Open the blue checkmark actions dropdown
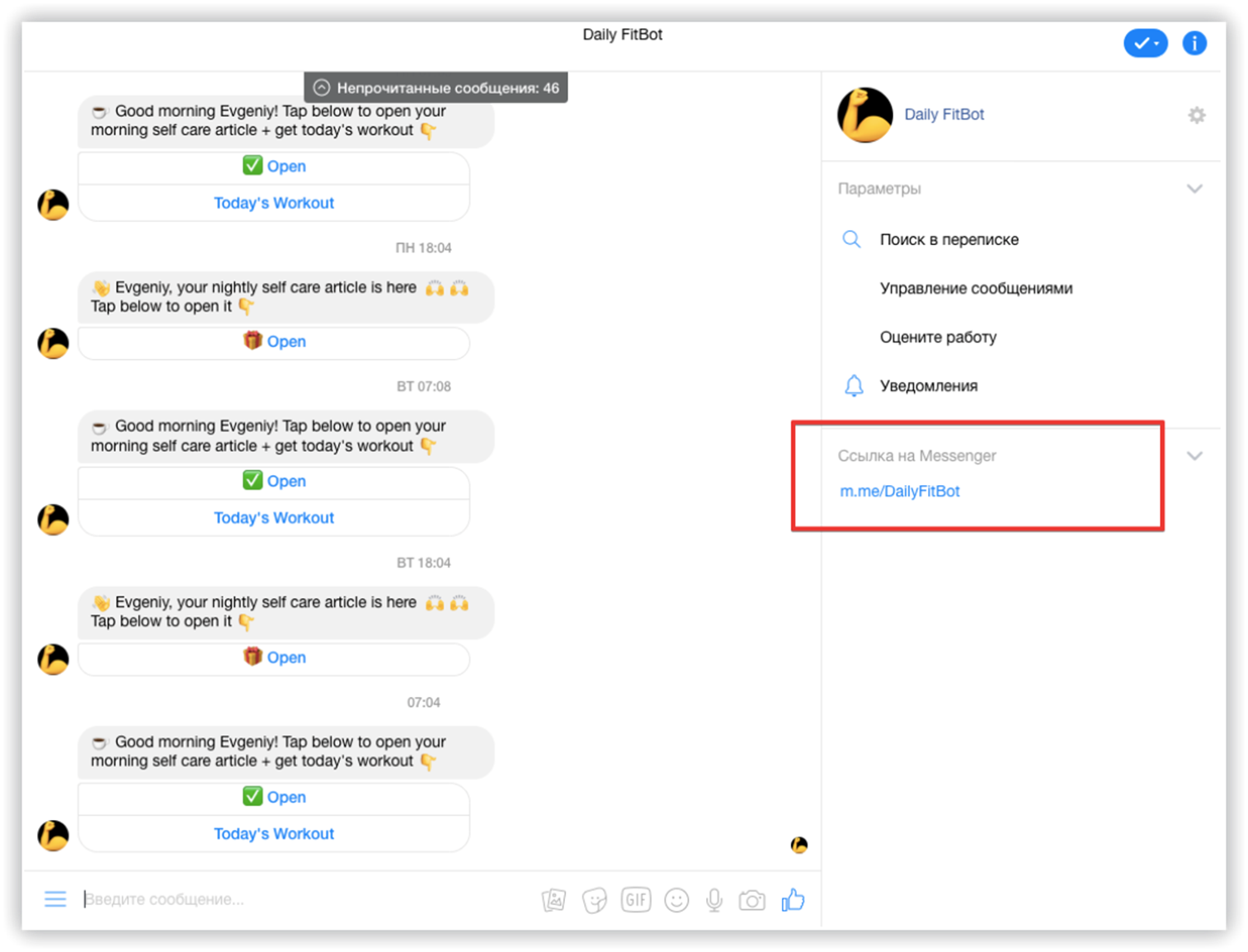The image size is (1248, 952). [x=1146, y=43]
